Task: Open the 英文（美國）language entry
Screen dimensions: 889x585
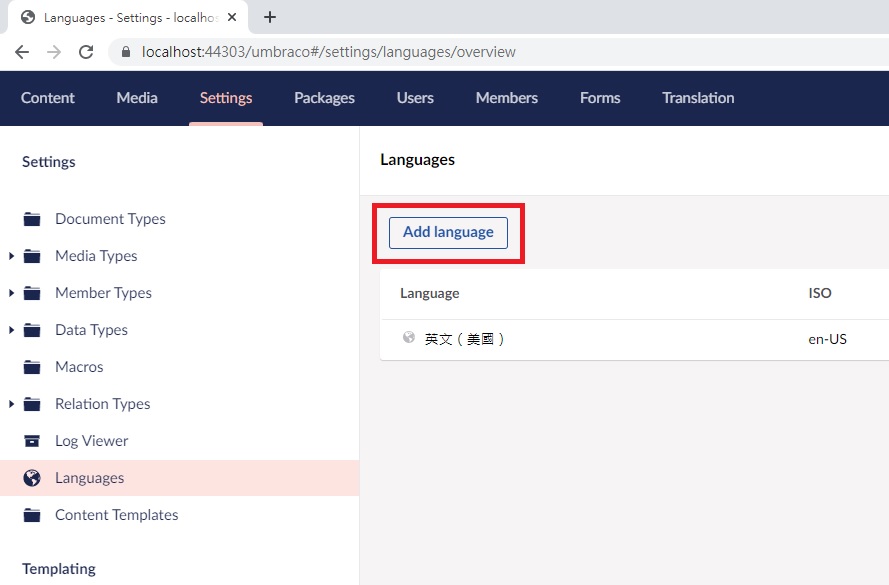Action: click(x=467, y=339)
